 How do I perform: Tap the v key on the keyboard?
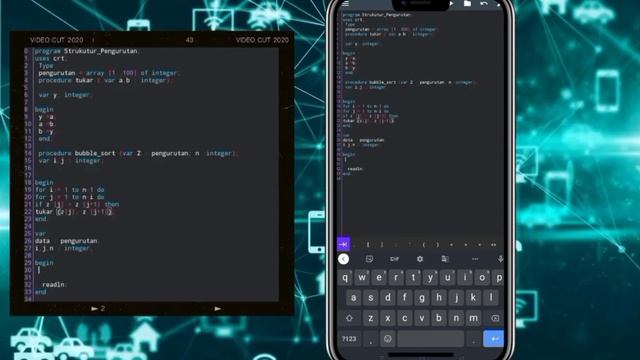[422, 318]
